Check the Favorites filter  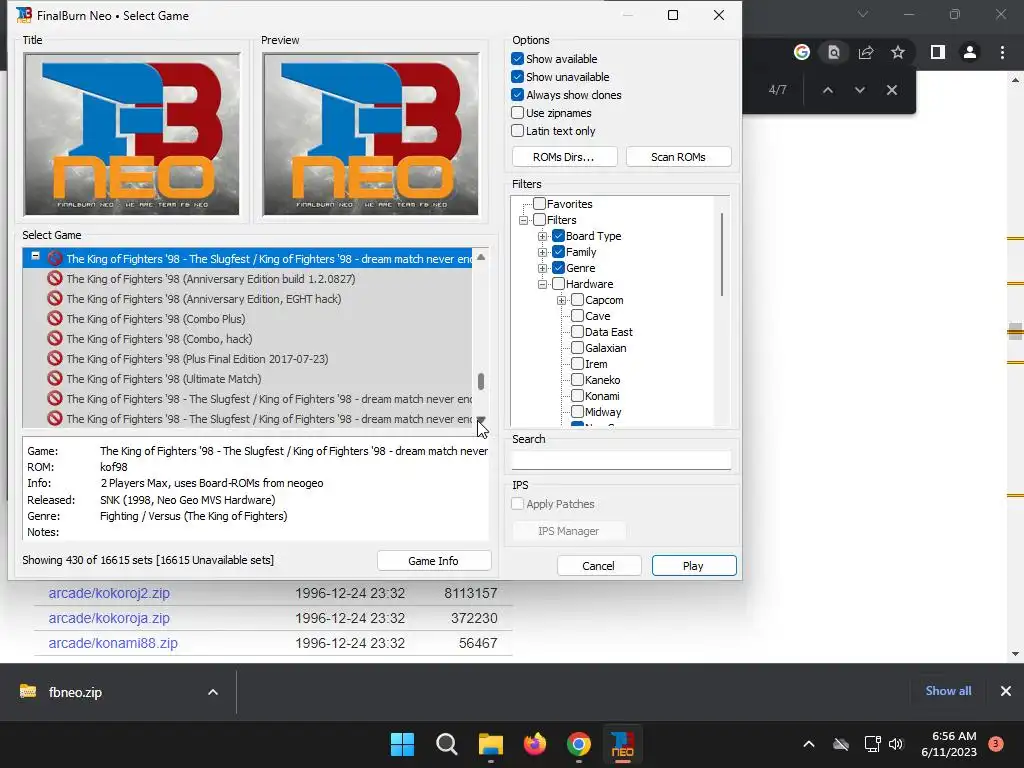(x=539, y=204)
